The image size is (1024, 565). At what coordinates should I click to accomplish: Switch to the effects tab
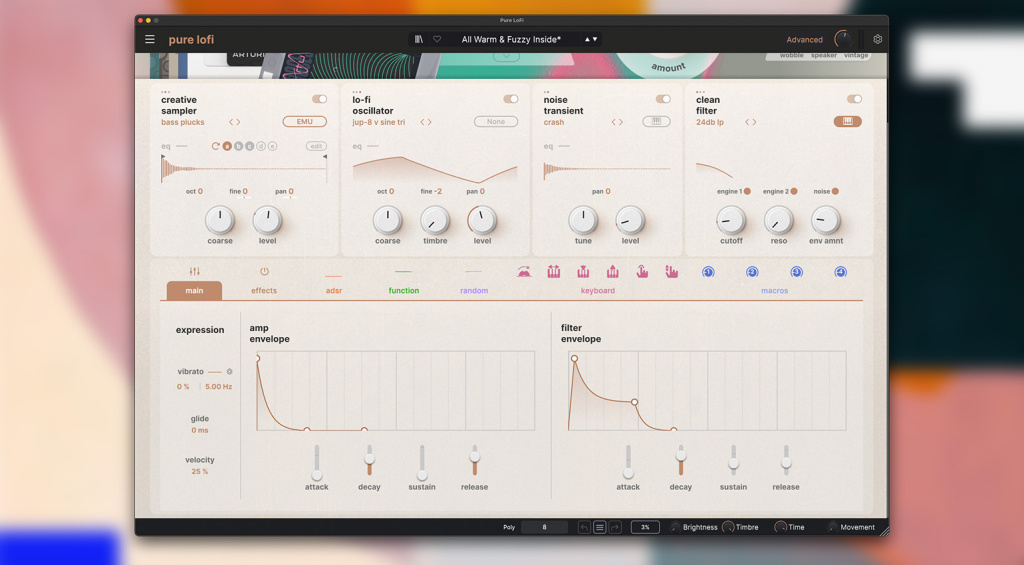(x=264, y=291)
